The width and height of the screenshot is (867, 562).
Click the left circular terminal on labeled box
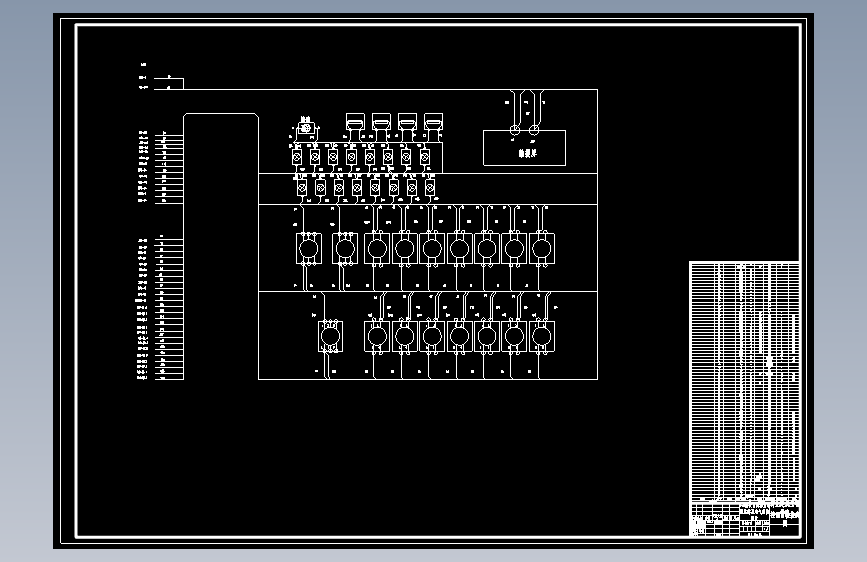tap(515, 130)
